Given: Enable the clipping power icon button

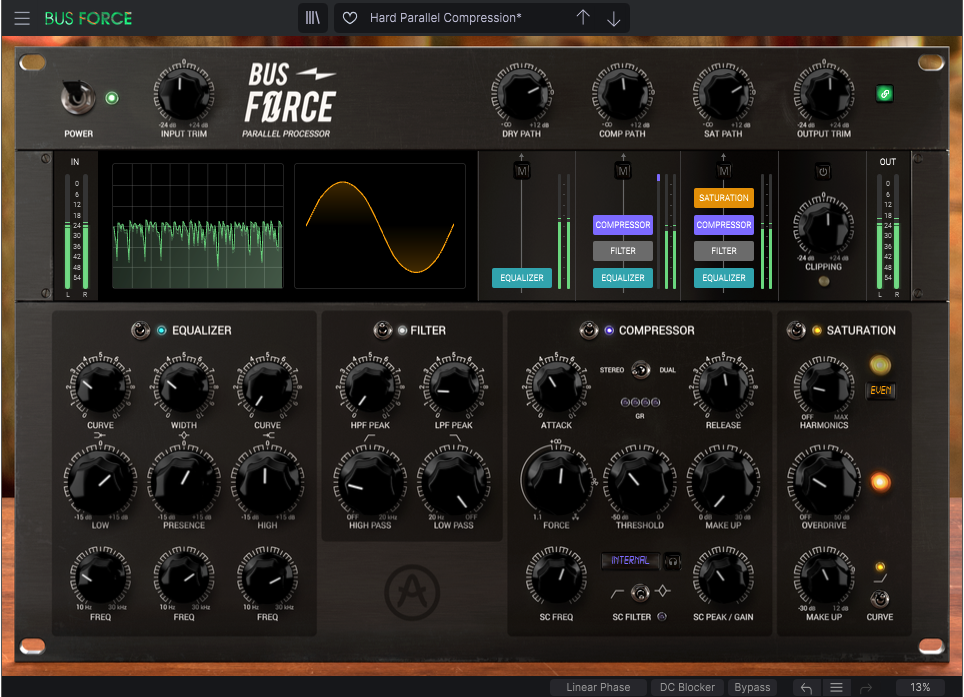Looking at the screenshot, I should (x=823, y=171).
